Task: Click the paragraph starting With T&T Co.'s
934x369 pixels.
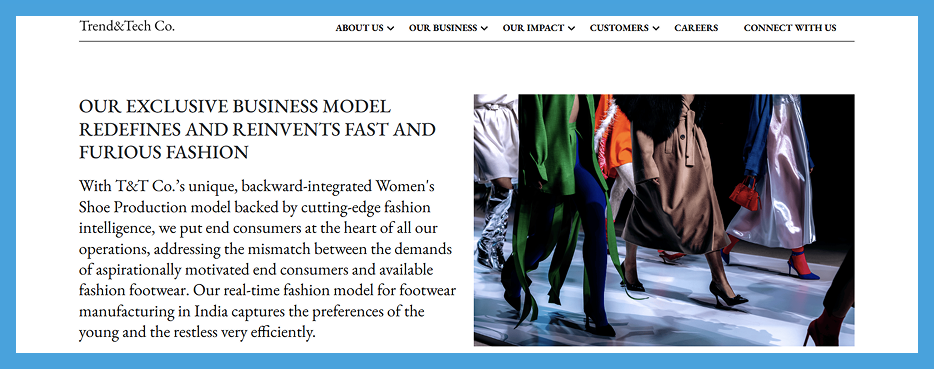Action: (267, 259)
